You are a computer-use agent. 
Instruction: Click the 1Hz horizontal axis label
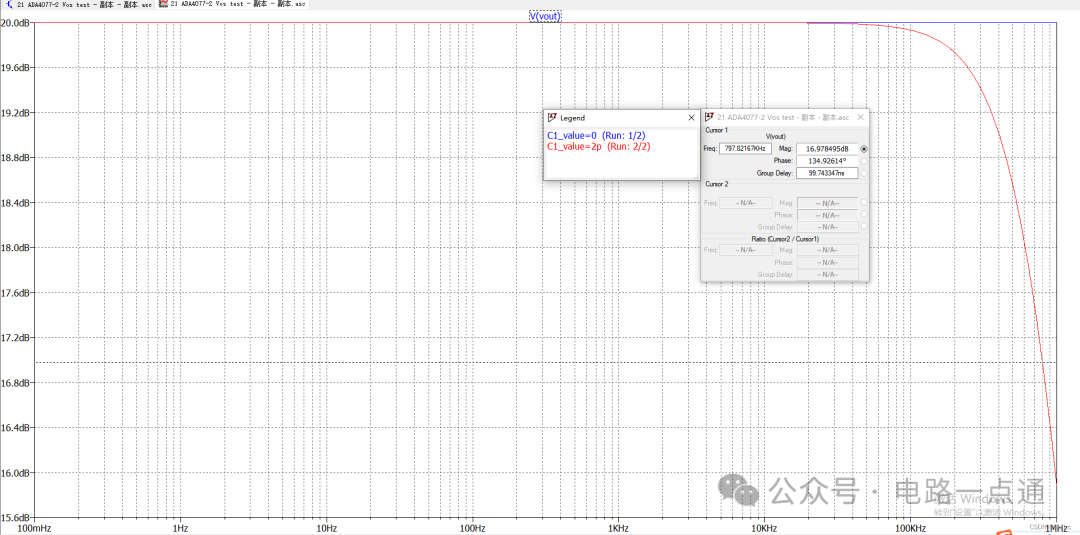pyautogui.click(x=180, y=528)
